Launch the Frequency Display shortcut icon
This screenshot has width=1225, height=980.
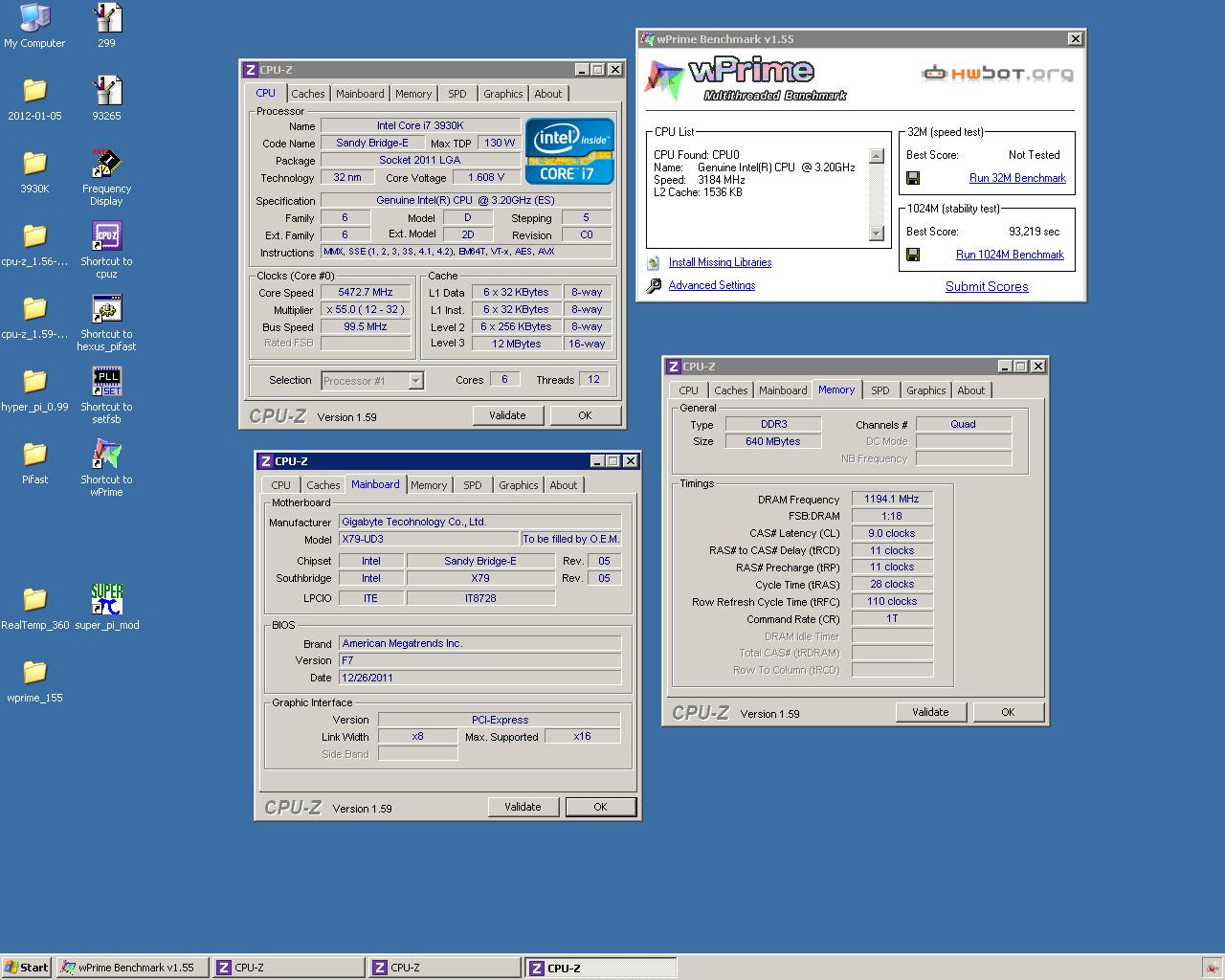pos(106,164)
